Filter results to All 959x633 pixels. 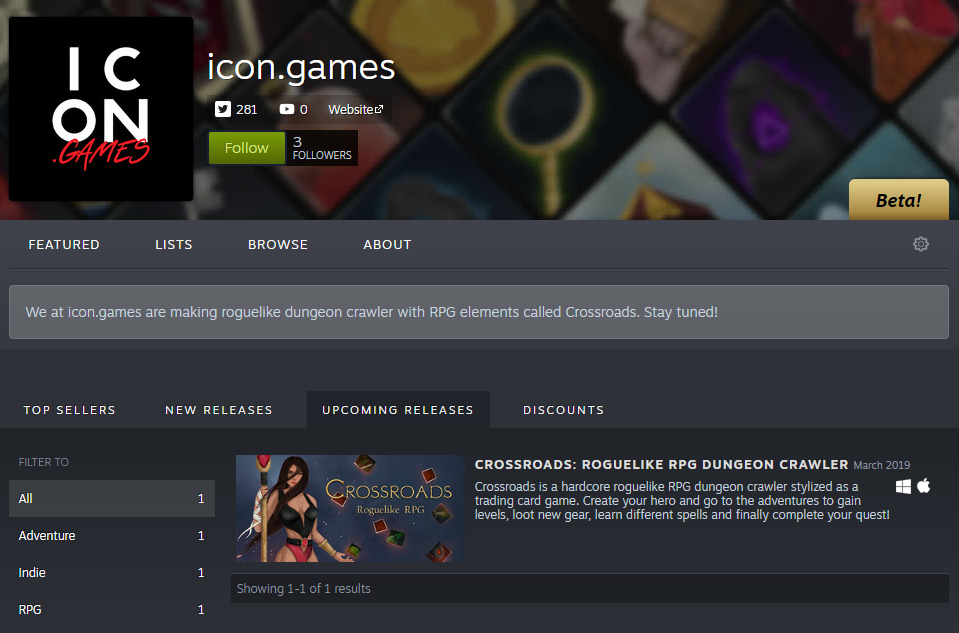click(x=112, y=498)
